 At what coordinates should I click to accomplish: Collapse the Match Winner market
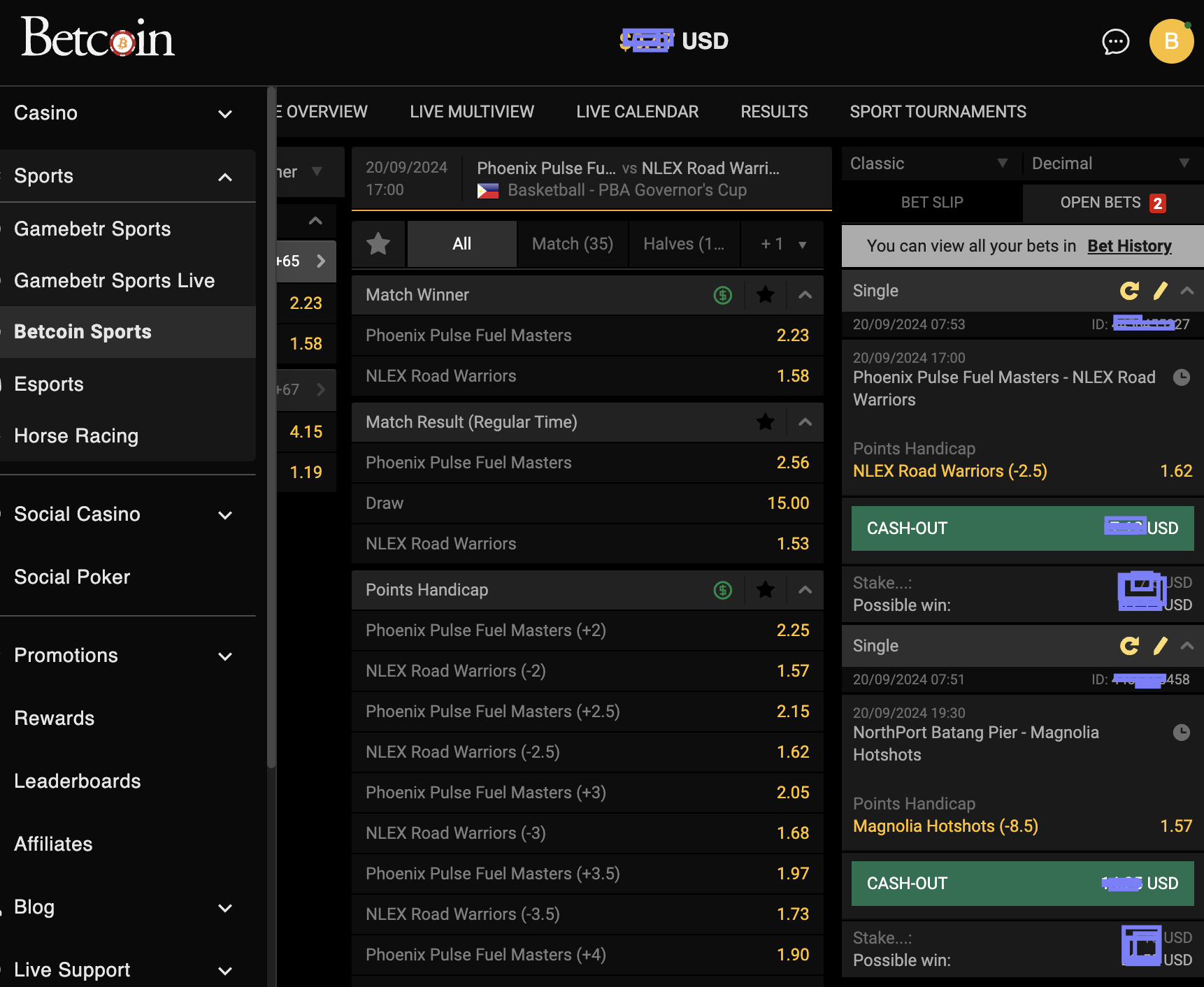(x=805, y=295)
